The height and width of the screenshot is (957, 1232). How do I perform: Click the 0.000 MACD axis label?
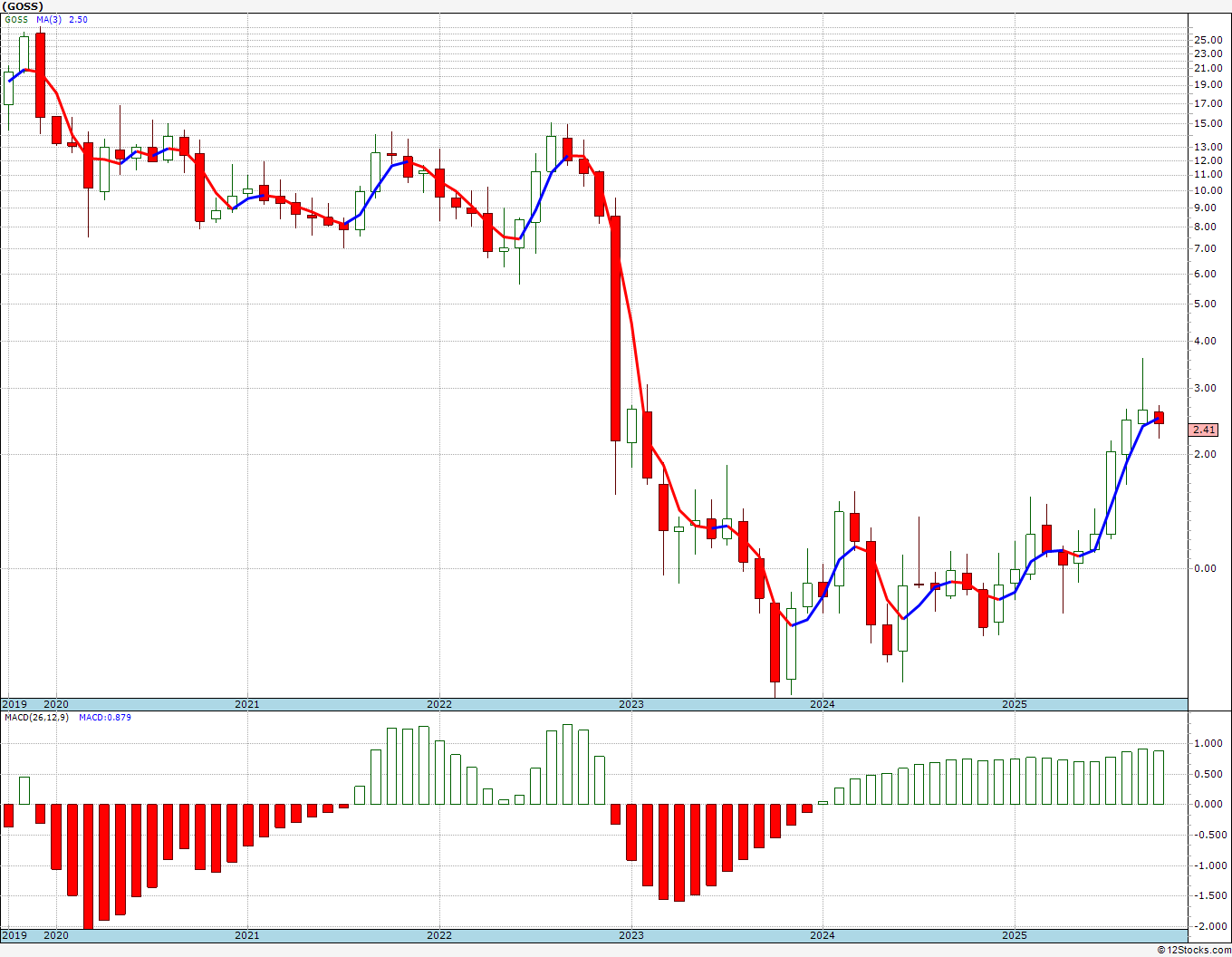(x=1209, y=804)
